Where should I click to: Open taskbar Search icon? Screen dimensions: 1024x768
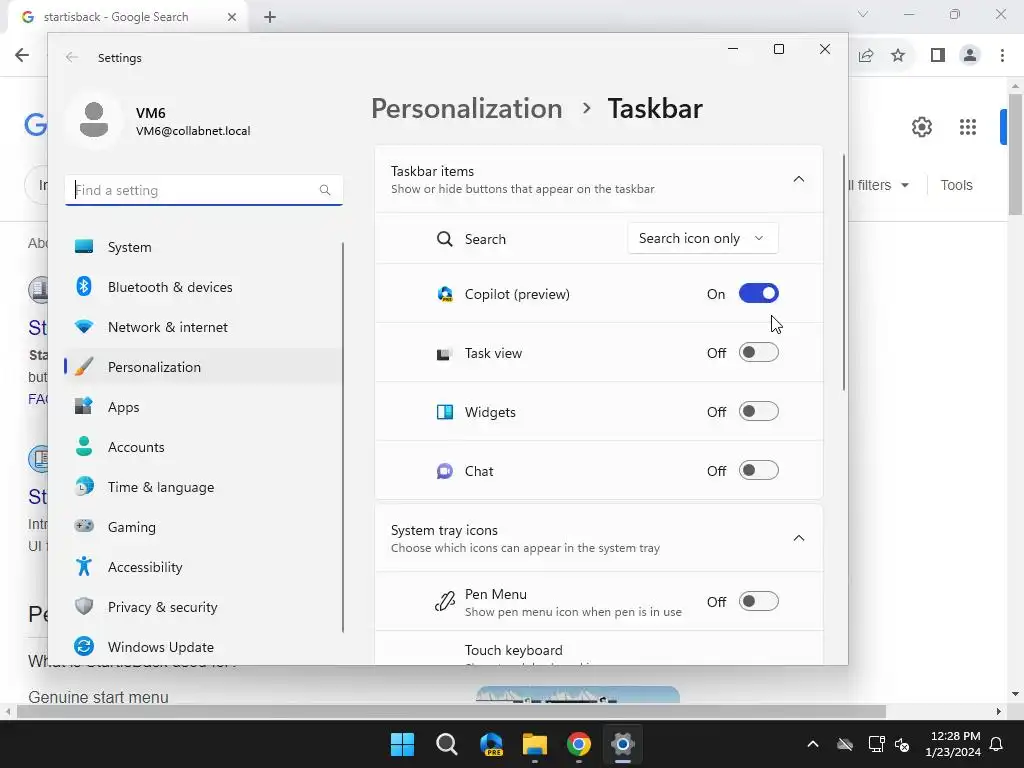coord(447,744)
